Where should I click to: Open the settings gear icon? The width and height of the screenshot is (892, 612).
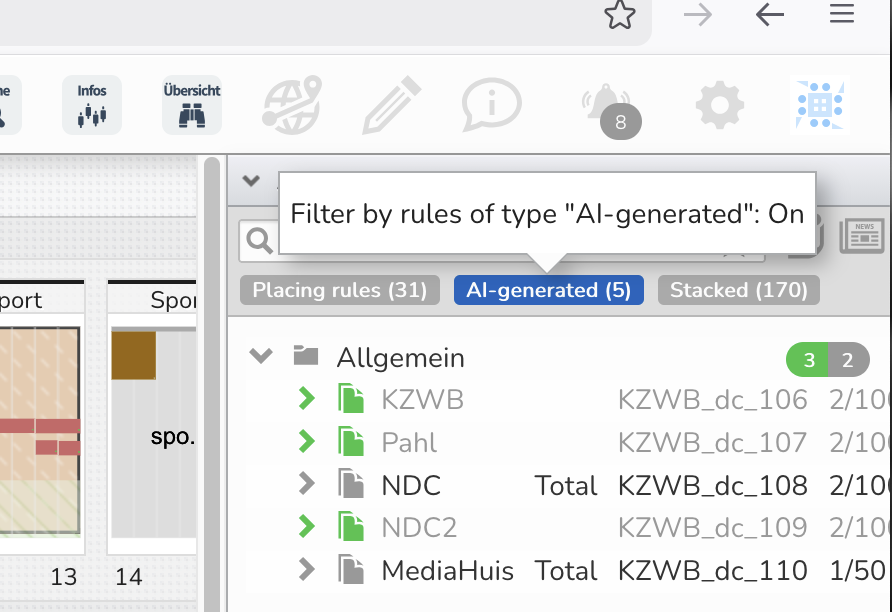click(720, 105)
